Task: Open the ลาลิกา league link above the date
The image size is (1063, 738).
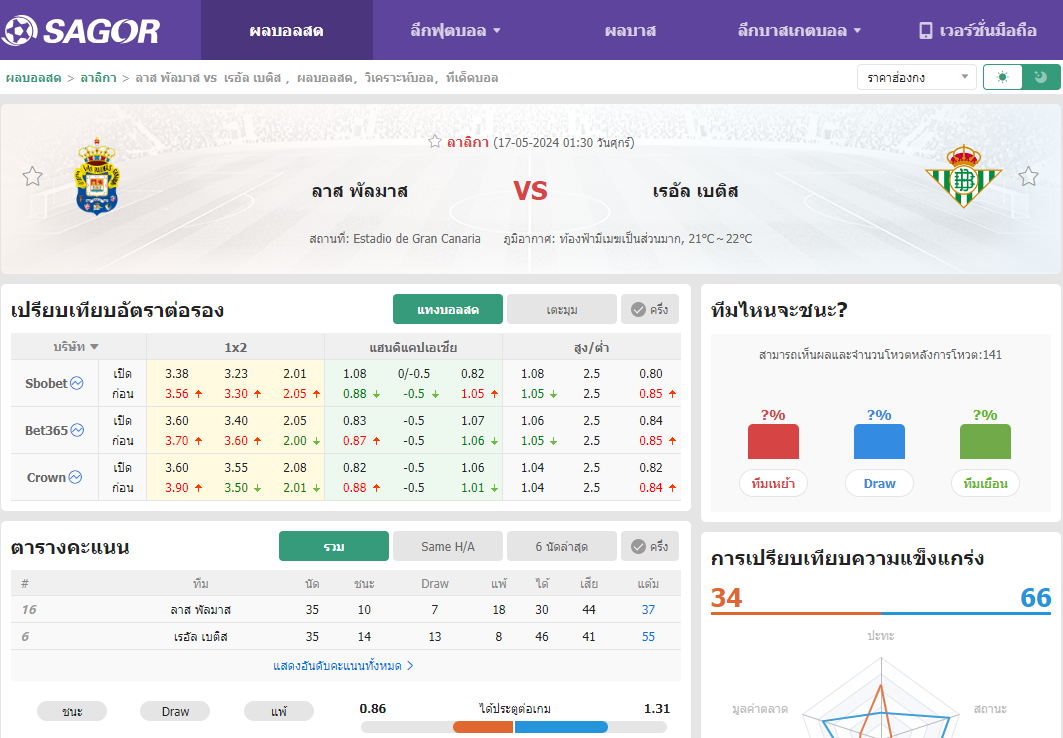Action: 468,142
